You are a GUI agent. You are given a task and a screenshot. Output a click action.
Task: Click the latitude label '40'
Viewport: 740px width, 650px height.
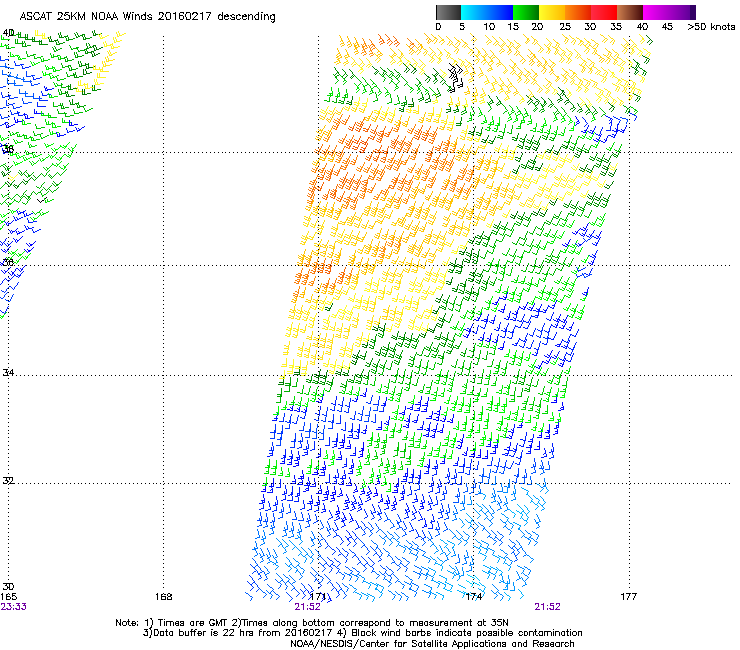[8, 33]
